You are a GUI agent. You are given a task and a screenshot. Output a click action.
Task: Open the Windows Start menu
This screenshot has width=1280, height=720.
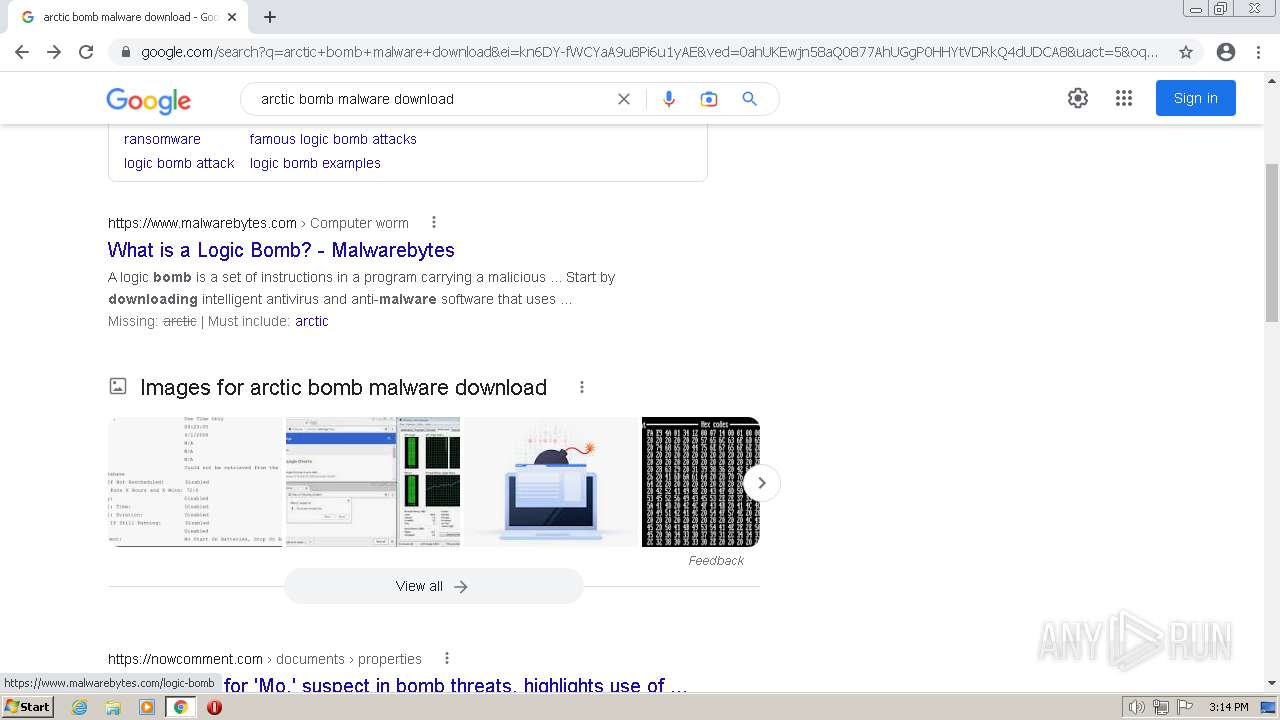click(27, 707)
